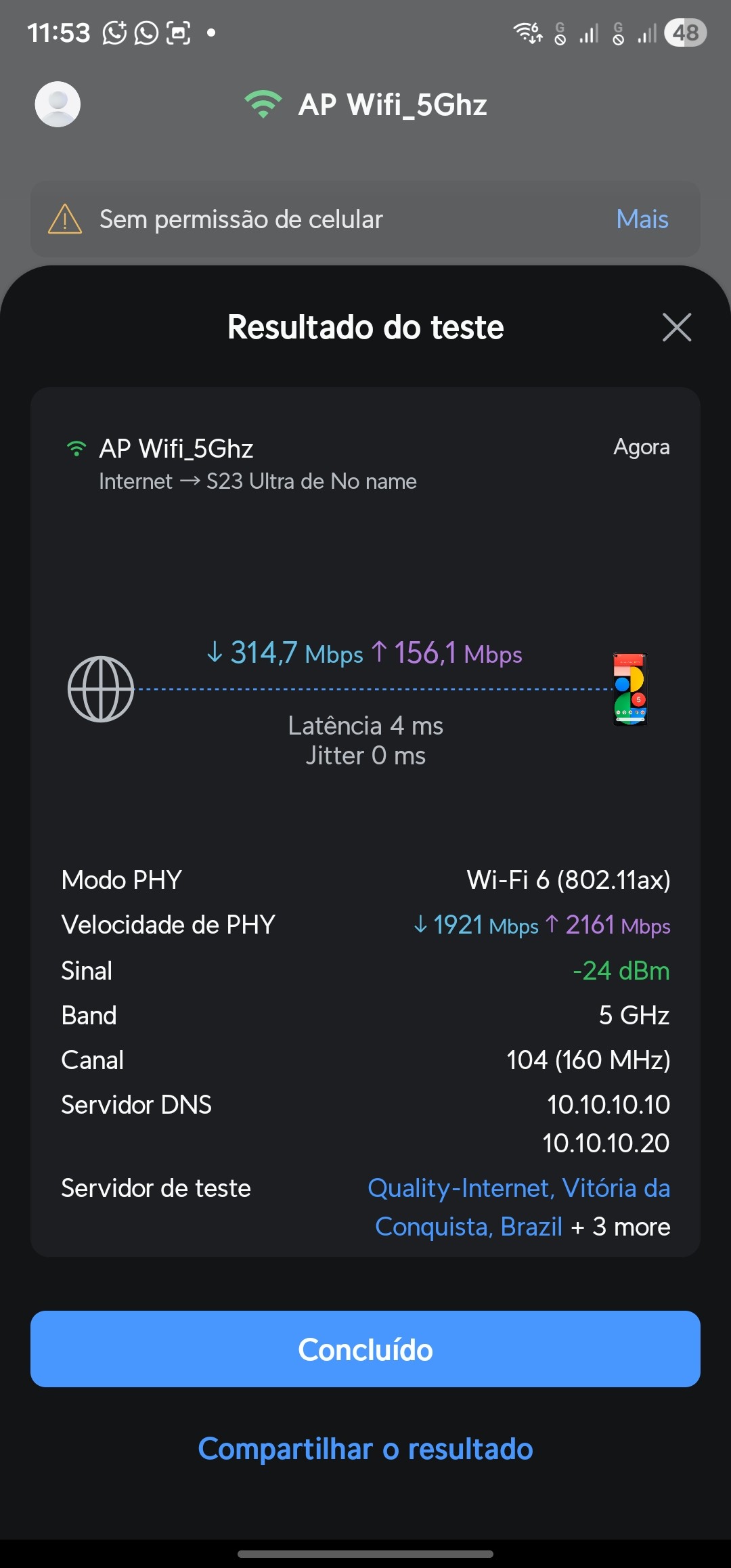Screen dimensions: 731x1568
Task: Tap the Sem permissão de celular banner text
Action: point(241,219)
